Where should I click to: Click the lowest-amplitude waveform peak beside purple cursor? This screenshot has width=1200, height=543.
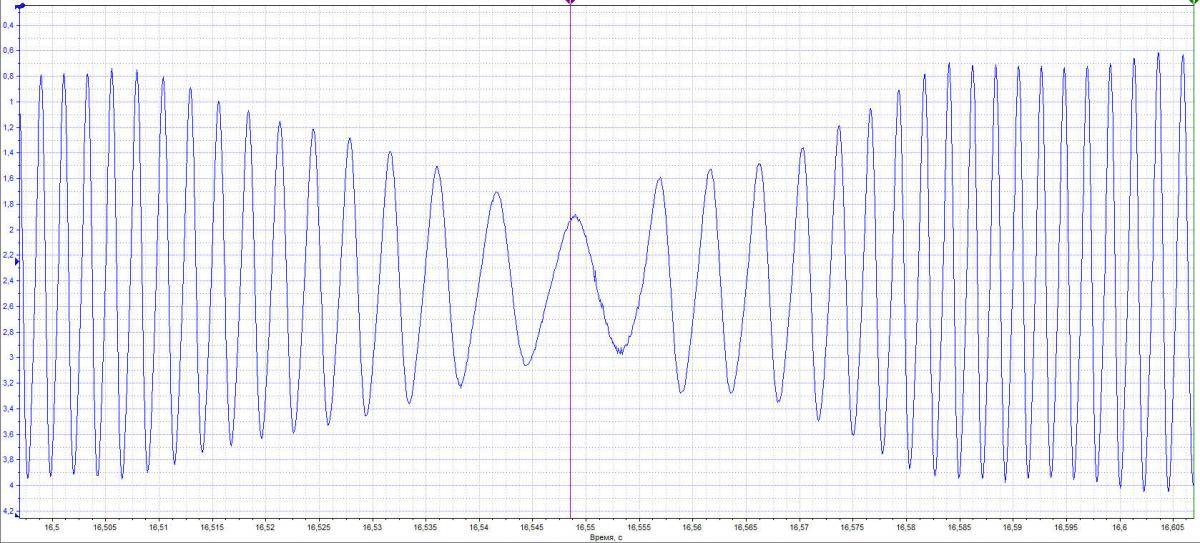(x=574, y=216)
